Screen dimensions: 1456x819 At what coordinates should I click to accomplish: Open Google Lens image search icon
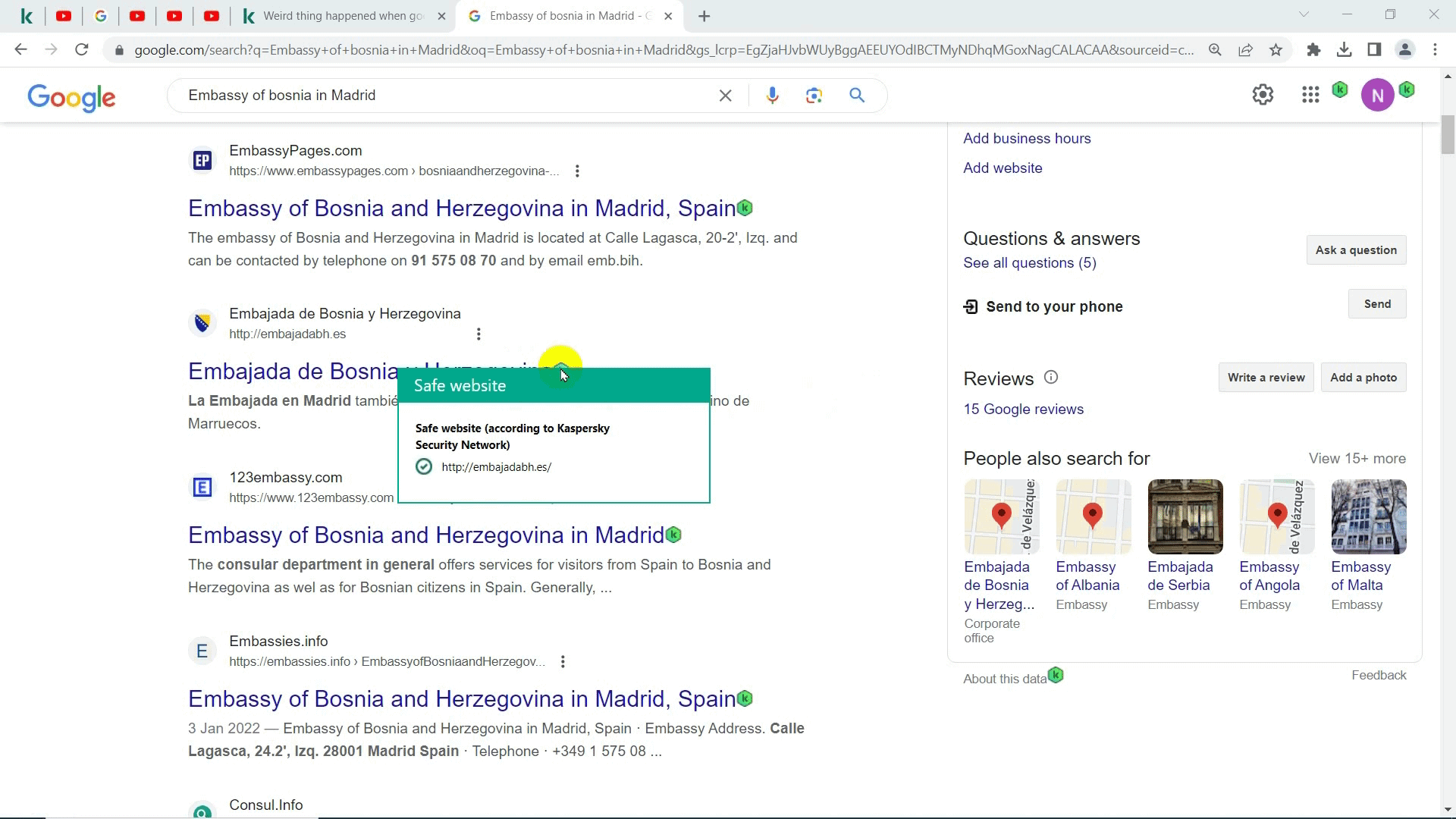tap(814, 96)
